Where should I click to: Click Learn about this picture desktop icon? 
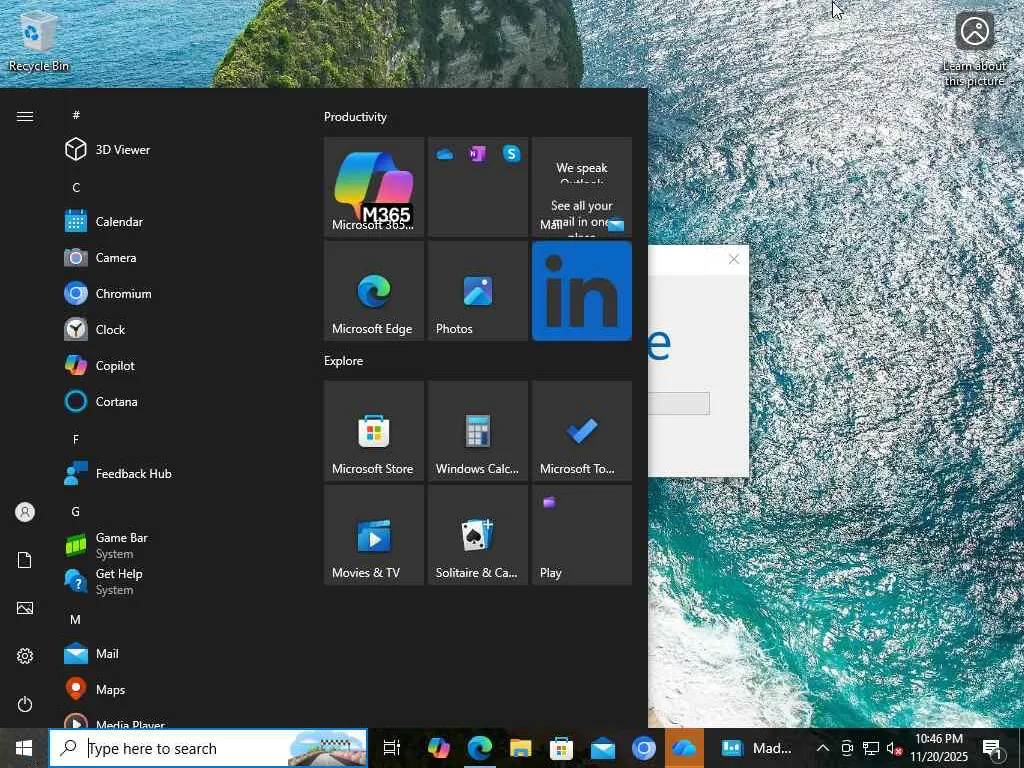tap(974, 49)
